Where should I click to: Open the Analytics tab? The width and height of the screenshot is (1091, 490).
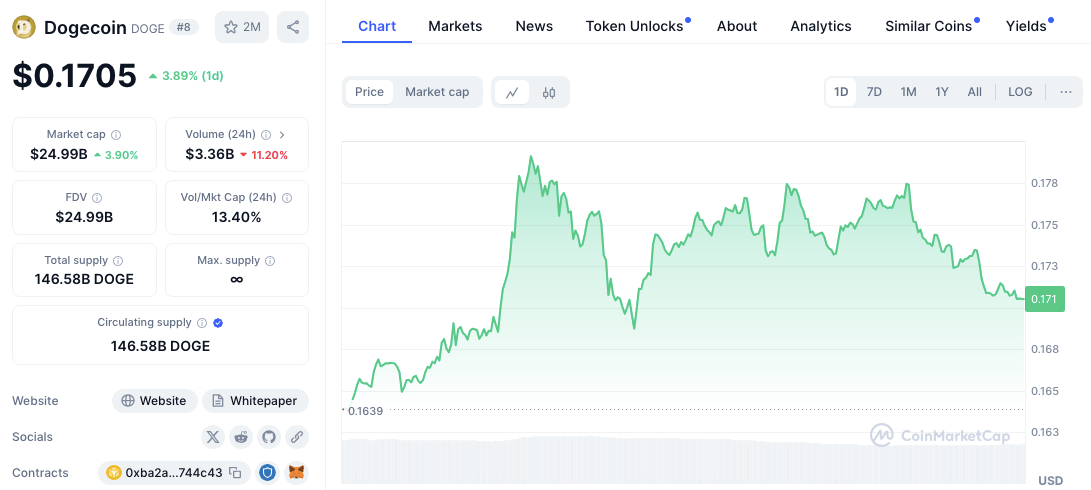(821, 26)
